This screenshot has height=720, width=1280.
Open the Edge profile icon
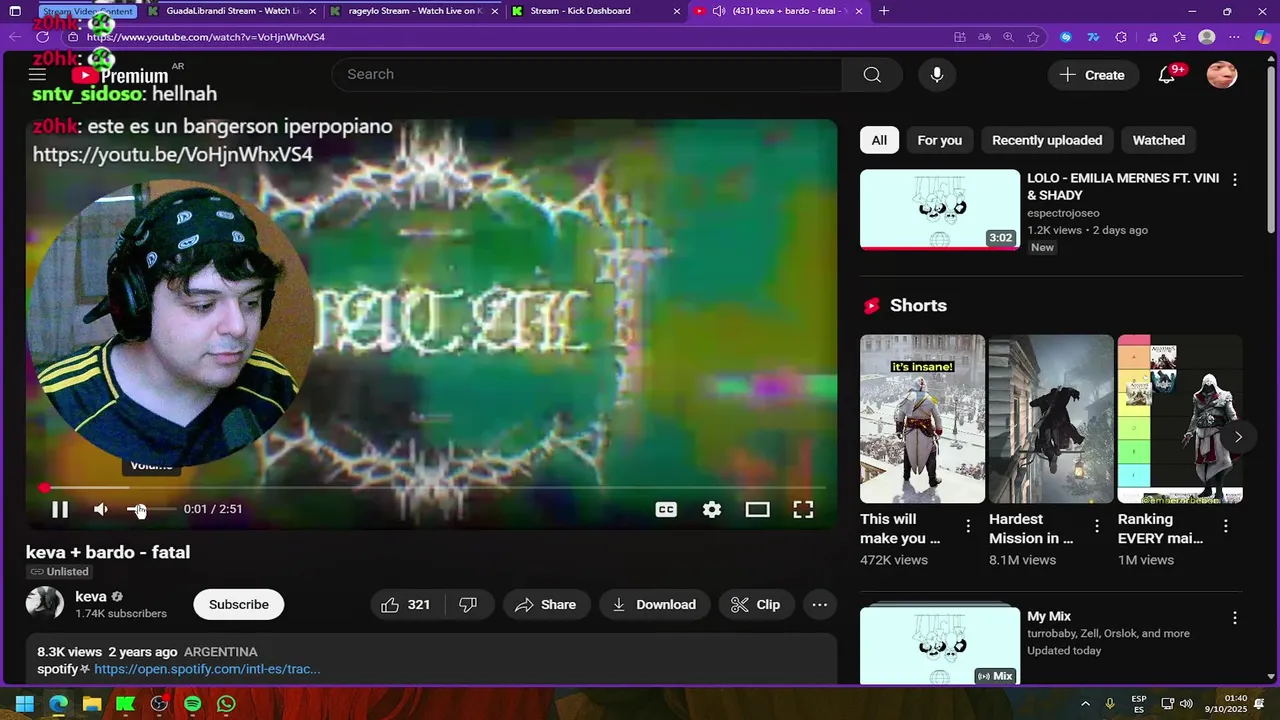[x=1207, y=37]
